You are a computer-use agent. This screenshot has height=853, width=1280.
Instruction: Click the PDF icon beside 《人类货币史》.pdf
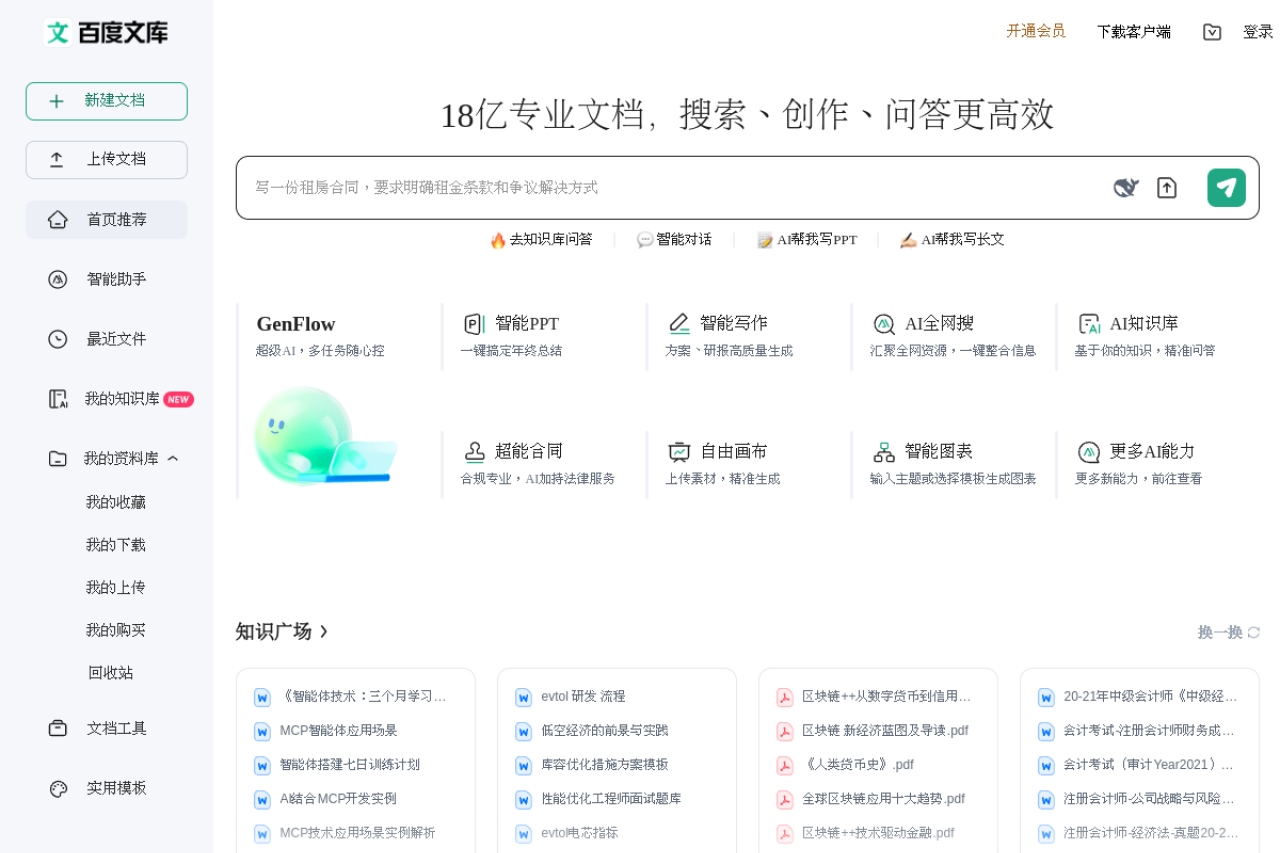click(x=785, y=765)
